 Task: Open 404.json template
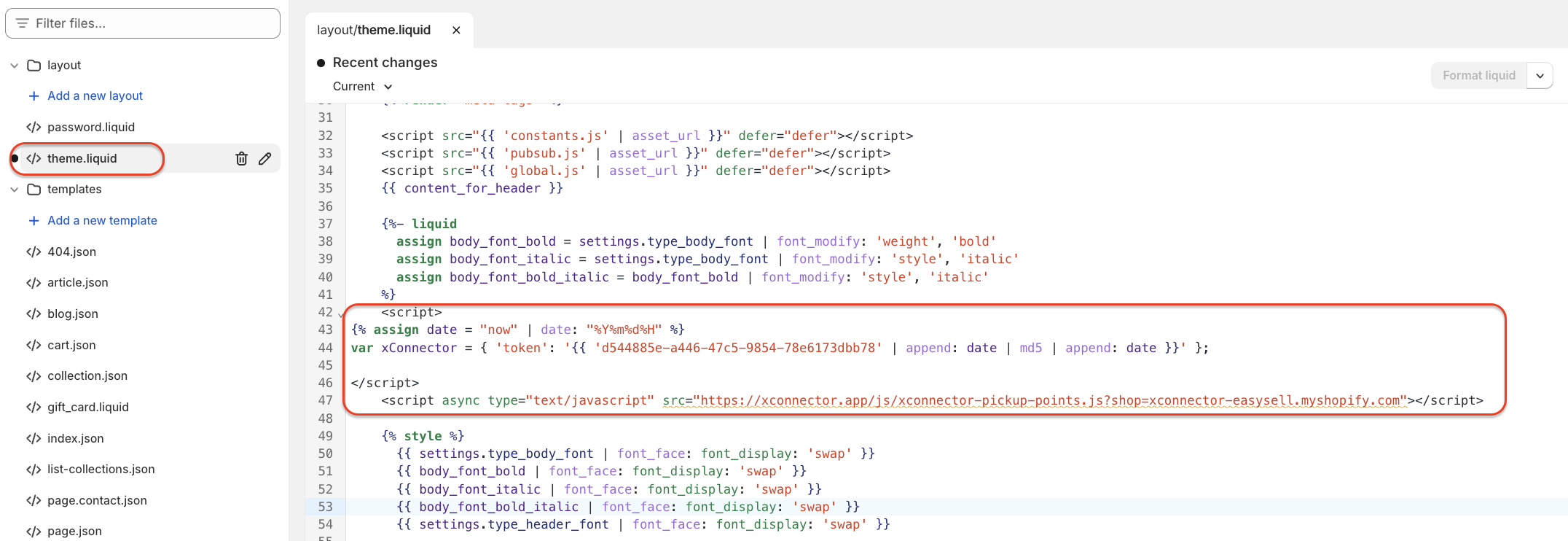point(71,252)
